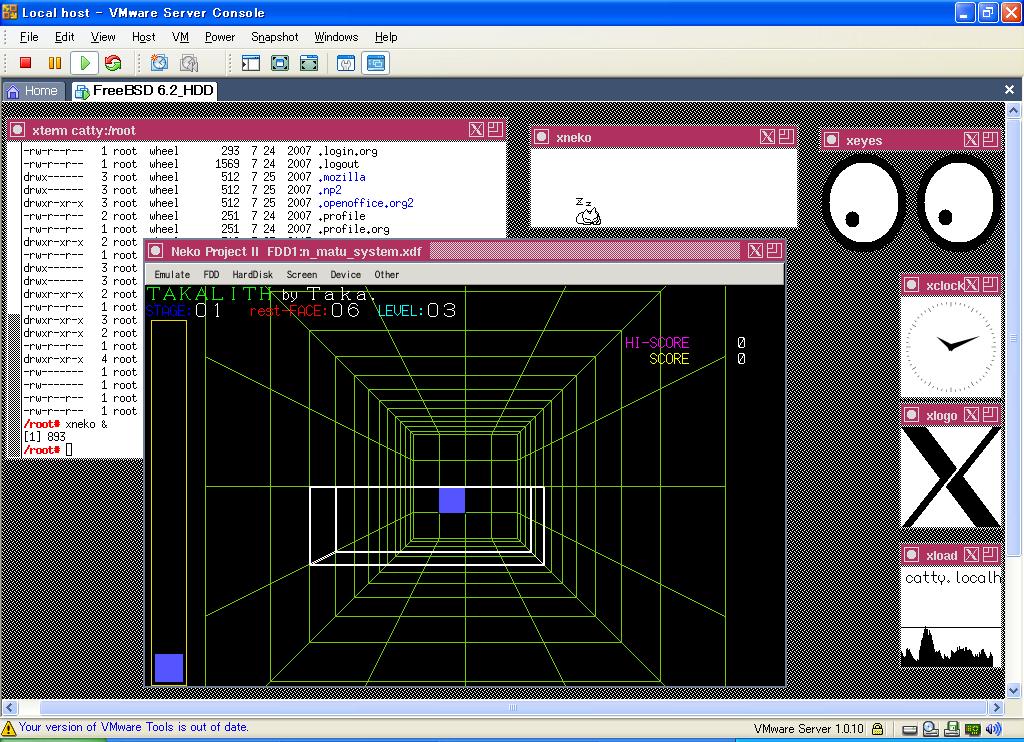Open the Neko Project II window menu button
This screenshot has width=1024, height=742.
coord(155,251)
